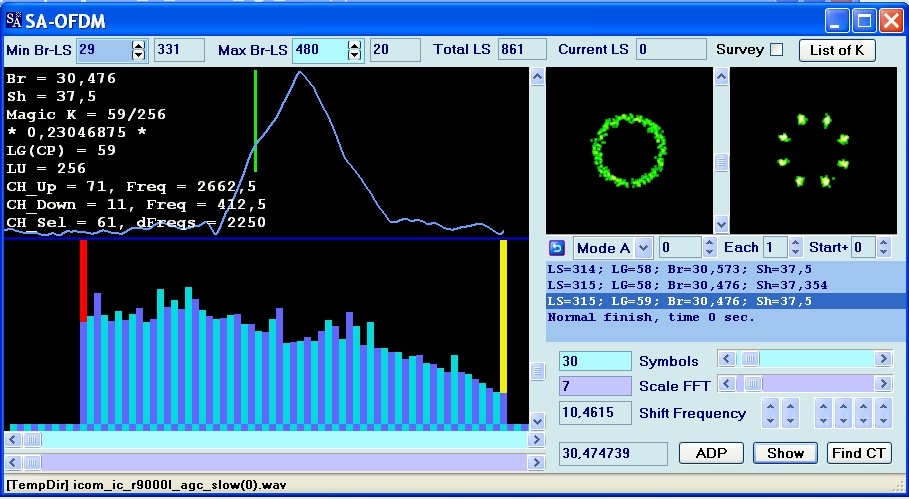This screenshot has height=499, width=909.
Task: Click Symbols slider right arrow
Action: click(x=883, y=359)
